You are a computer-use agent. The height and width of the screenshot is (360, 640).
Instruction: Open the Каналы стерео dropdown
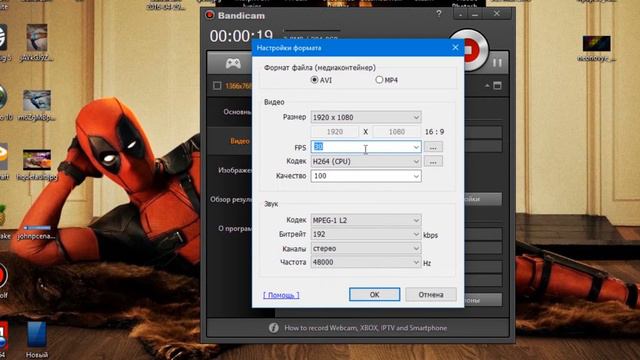(366, 248)
